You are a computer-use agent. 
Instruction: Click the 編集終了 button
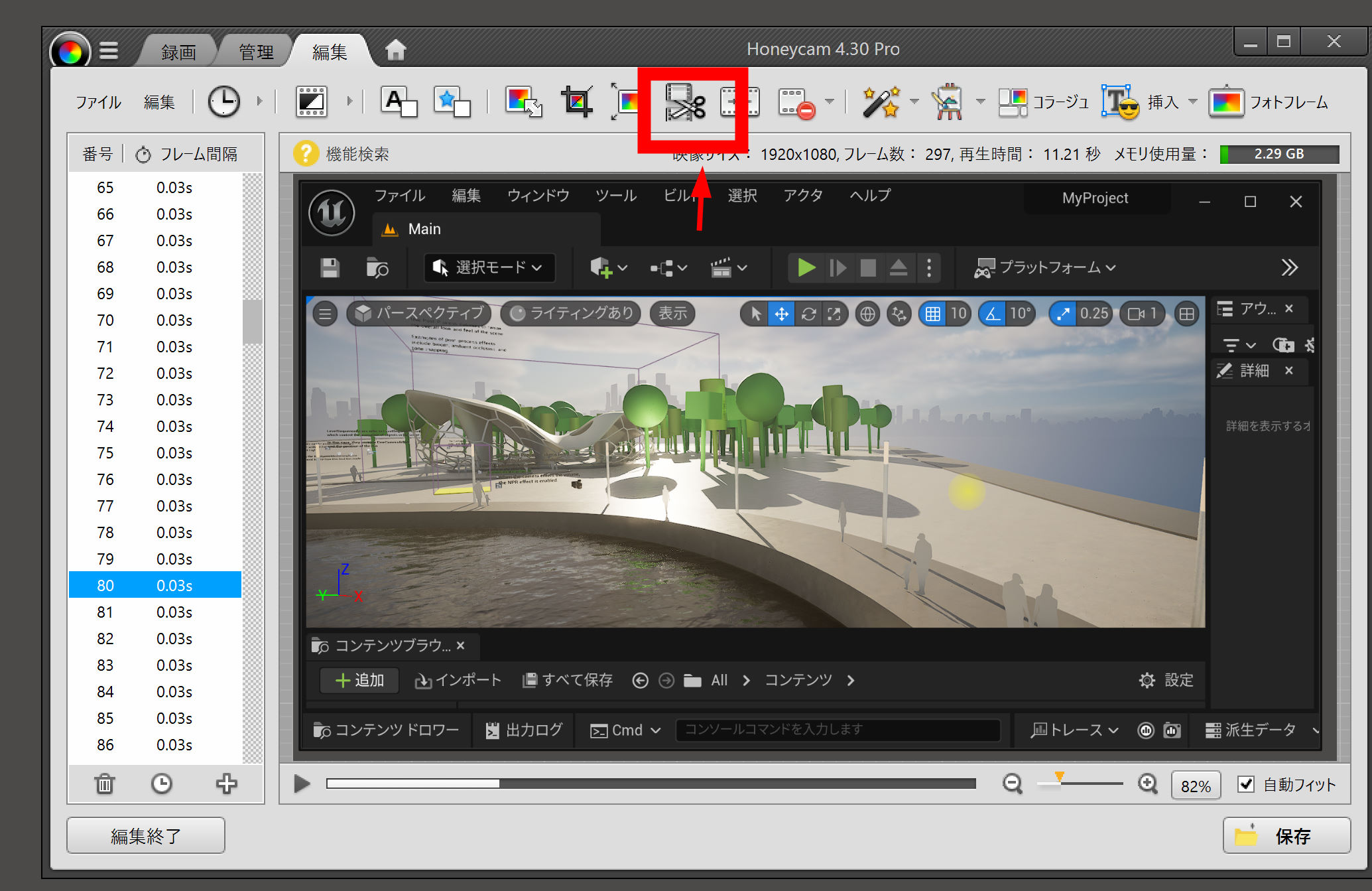(x=146, y=835)
